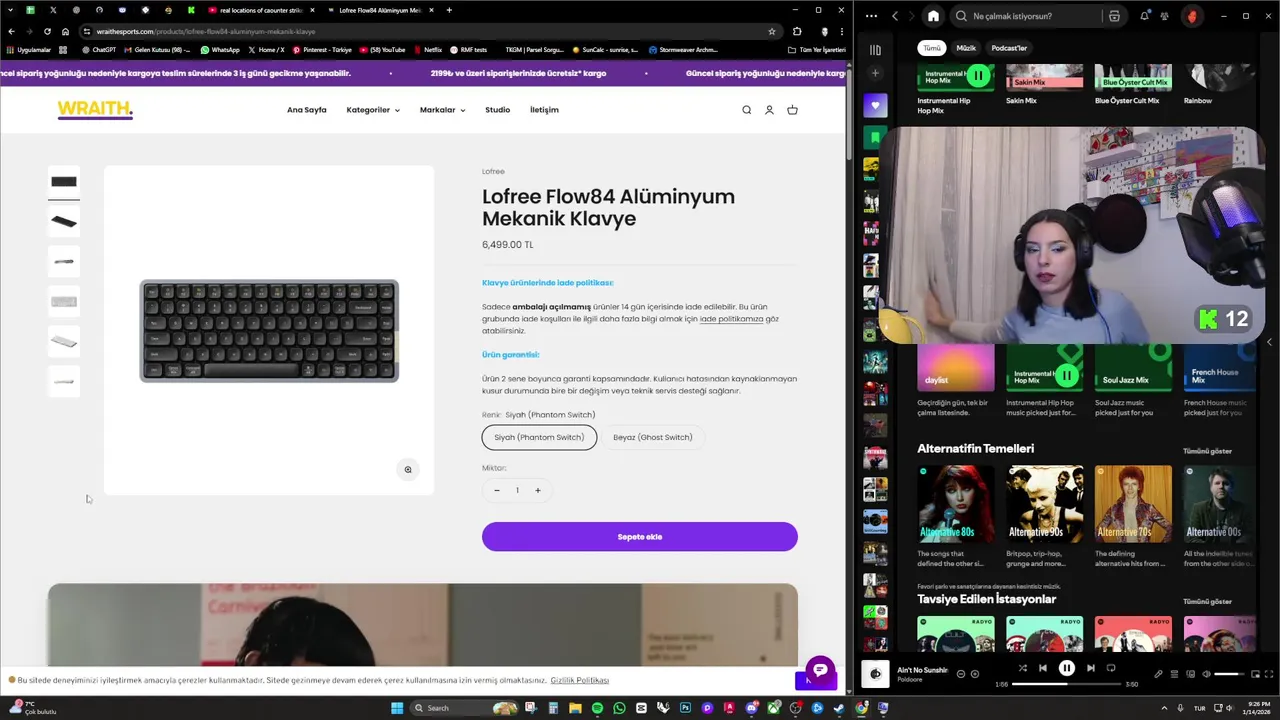
Task: Open Spotify mini player icon
Action: 1254,674
